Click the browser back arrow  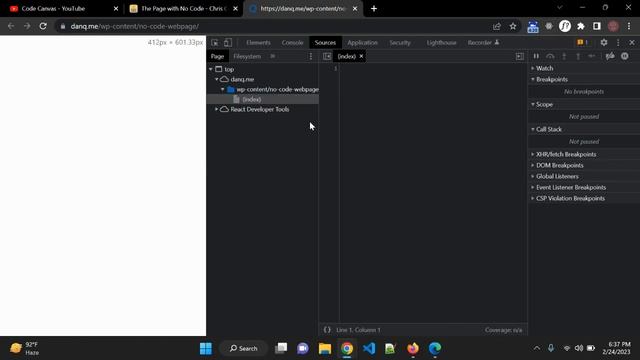coord(11,26)
